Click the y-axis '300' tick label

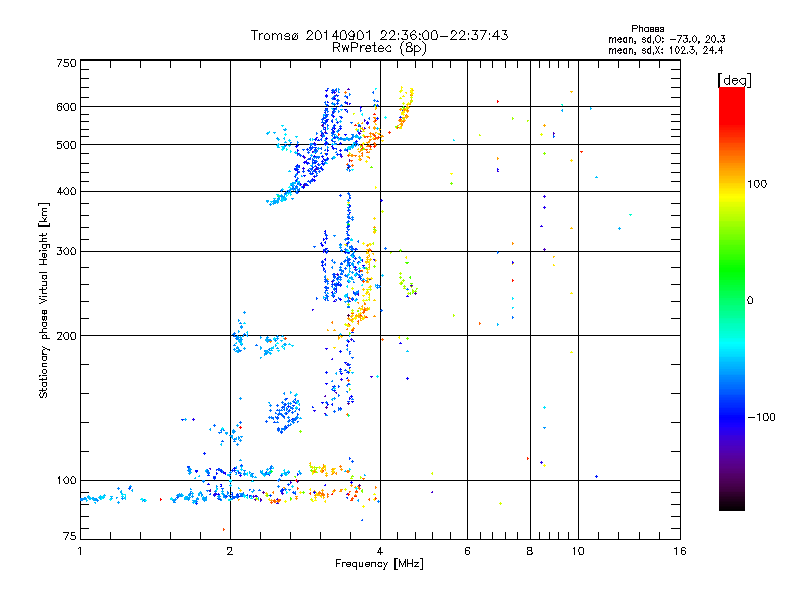(x=66, y=252)
